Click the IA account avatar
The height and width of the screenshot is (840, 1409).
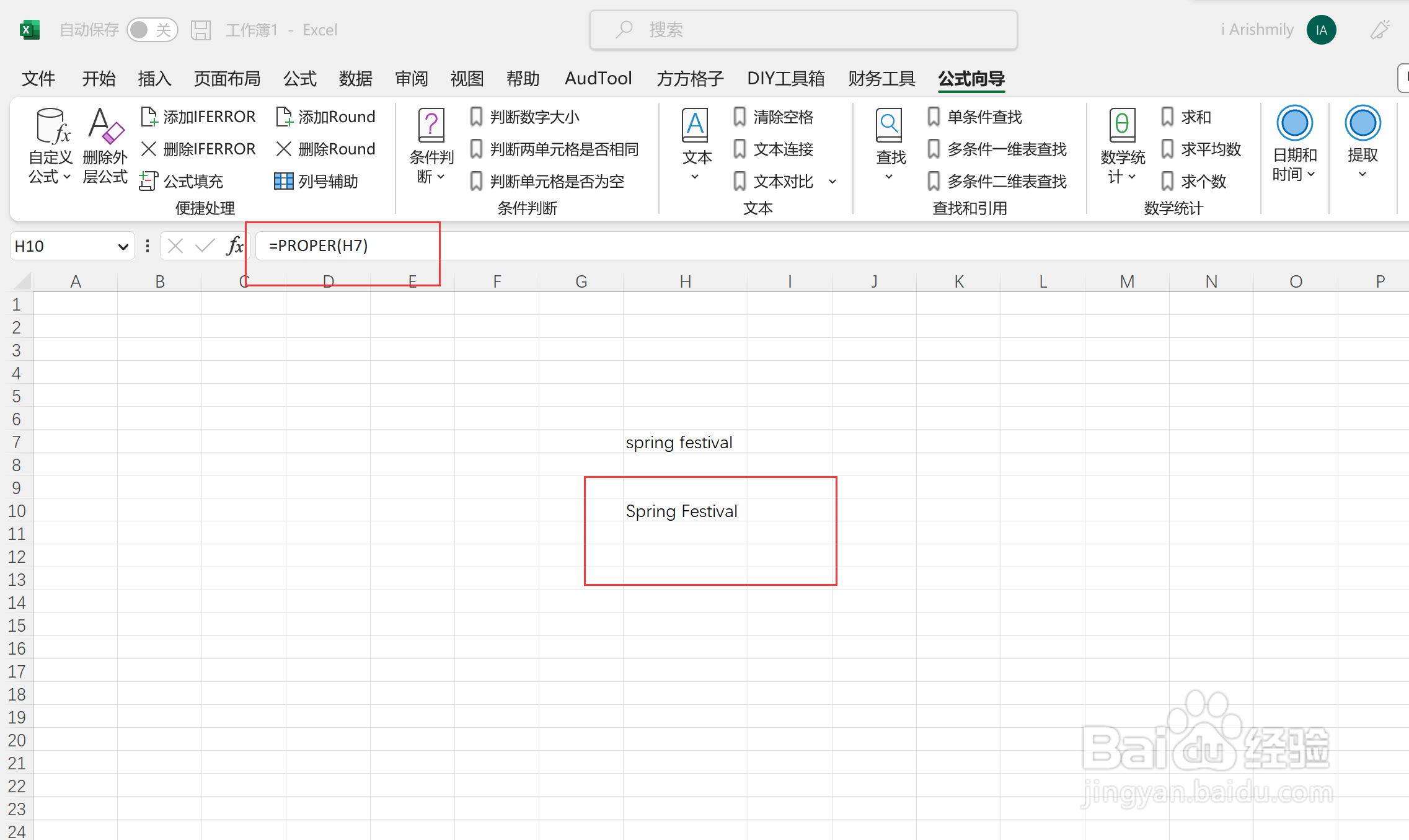[x=1321, y=30]
